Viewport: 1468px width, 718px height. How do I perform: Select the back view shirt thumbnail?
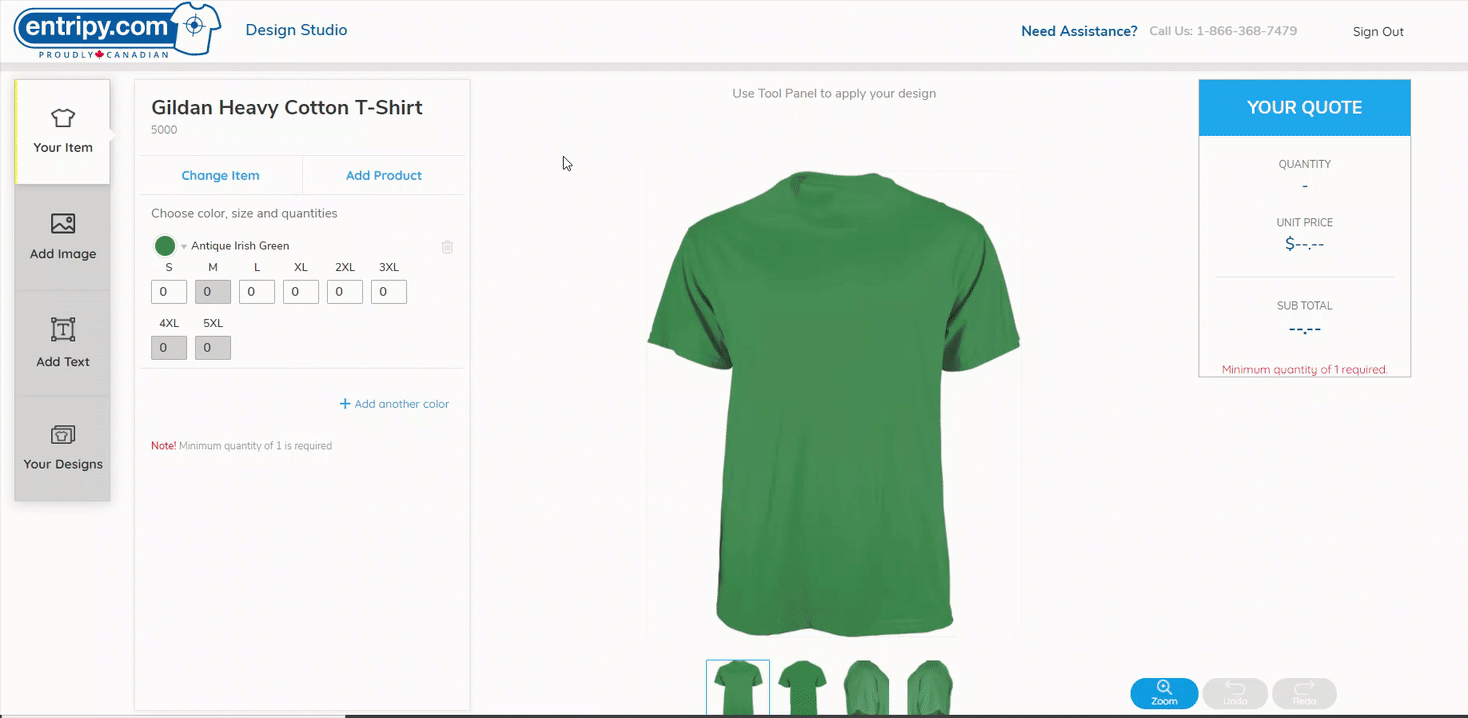click(802, 688)
